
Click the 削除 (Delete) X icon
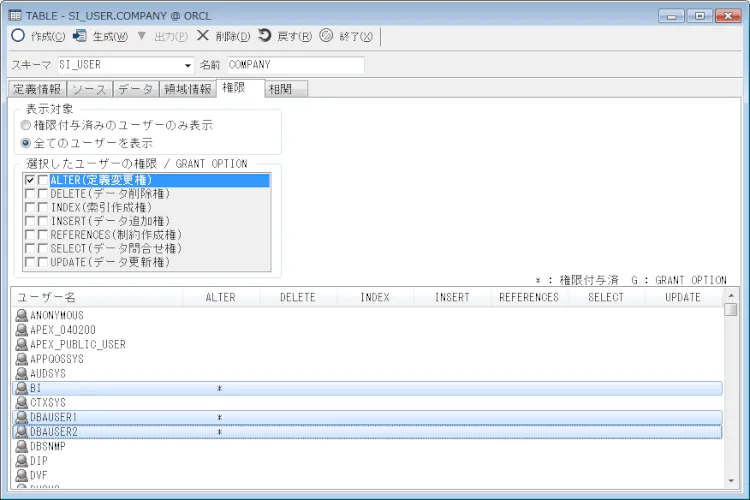click(202, 35)
